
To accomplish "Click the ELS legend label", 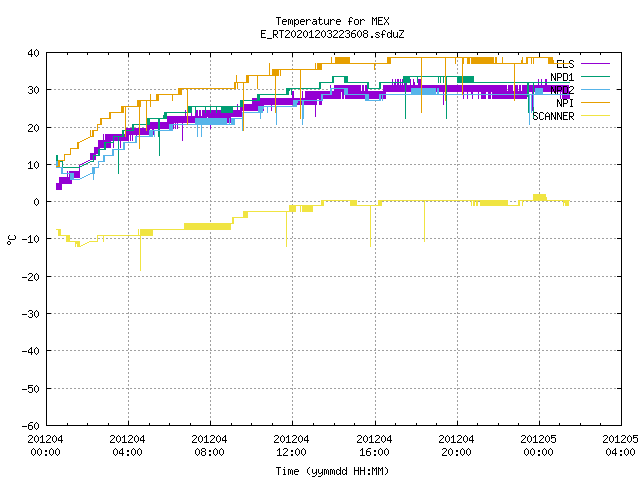I will (565, 64).
